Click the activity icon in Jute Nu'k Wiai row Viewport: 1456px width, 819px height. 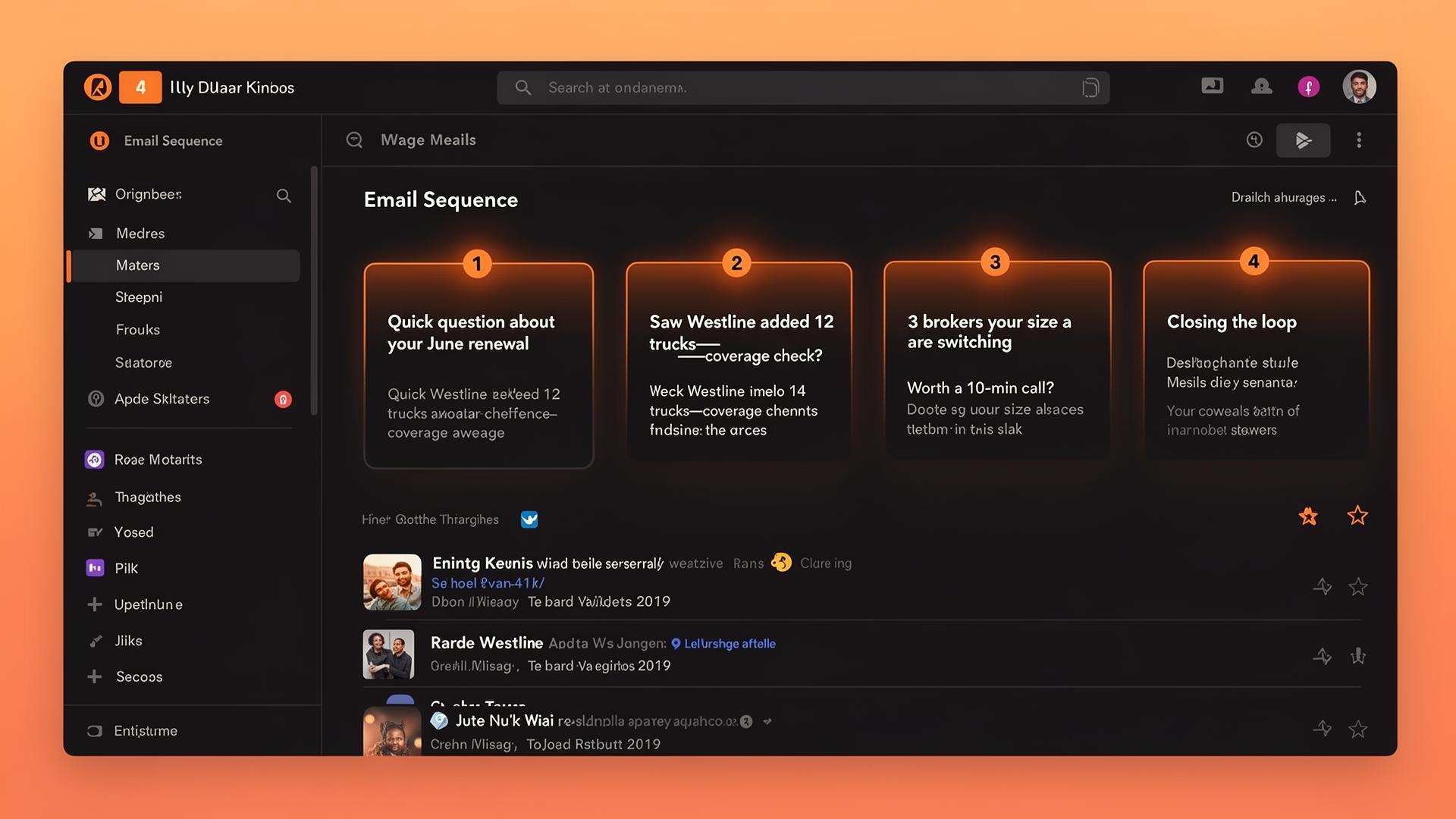pos(1323,729)
